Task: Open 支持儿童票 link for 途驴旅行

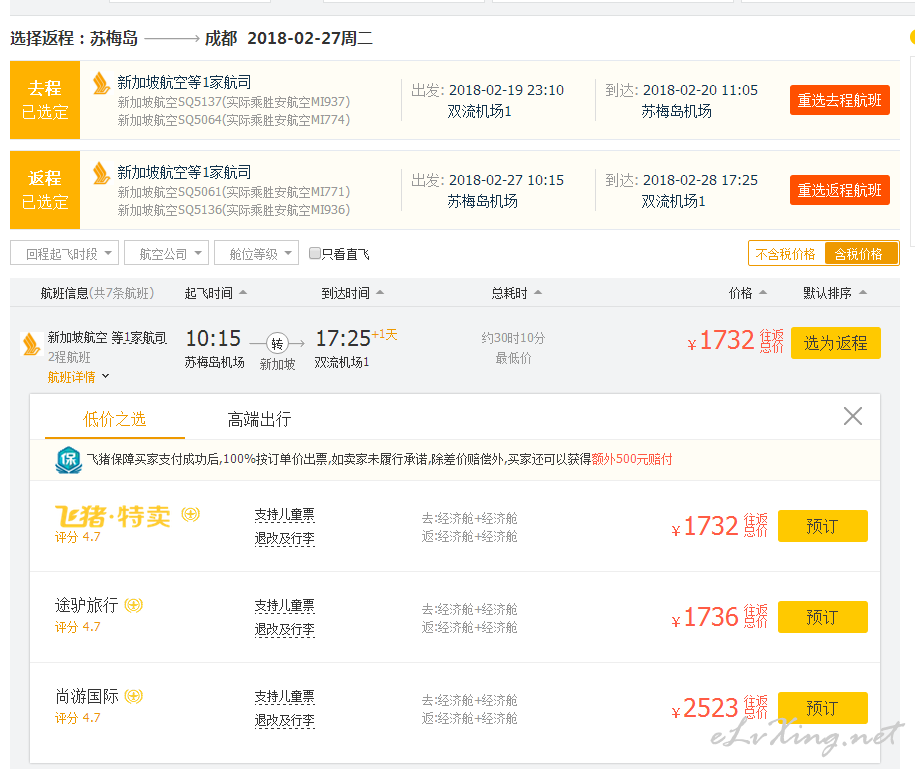Action: [x=285, y=606]
